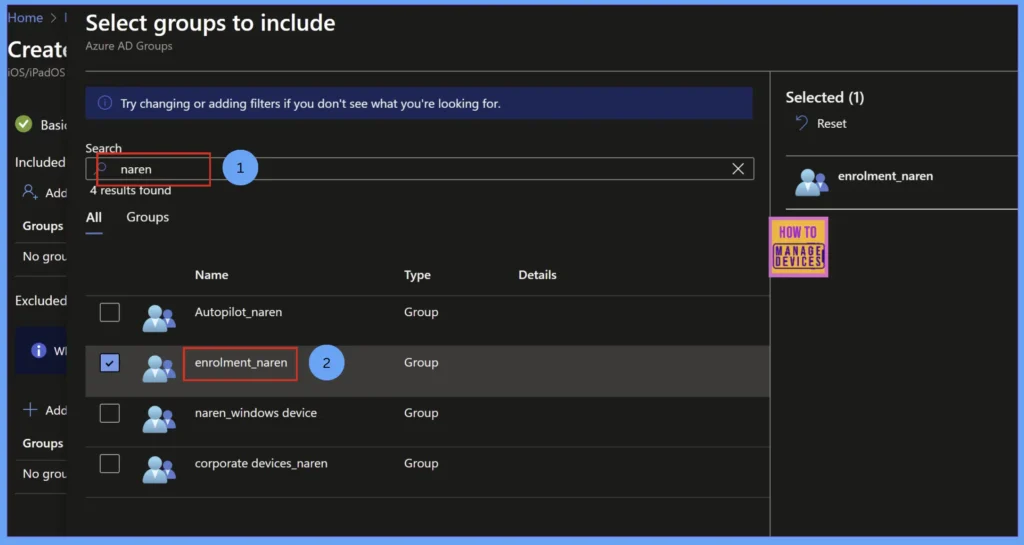1024x545 pixels.
Task: Untick the enrolment_naren checkbox
Action: 110,362
